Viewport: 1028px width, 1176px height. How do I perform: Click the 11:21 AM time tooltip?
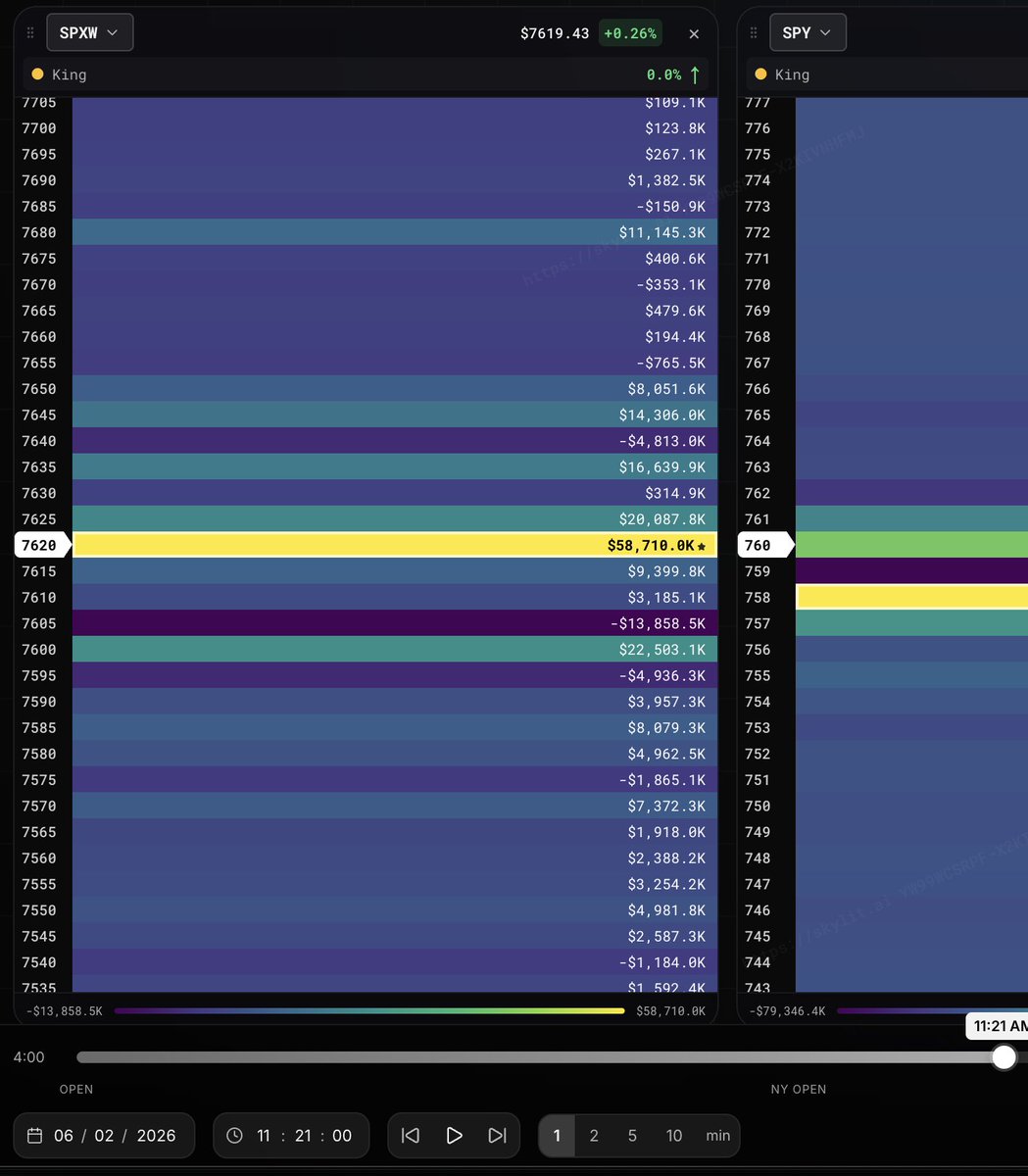[998, 1026]
